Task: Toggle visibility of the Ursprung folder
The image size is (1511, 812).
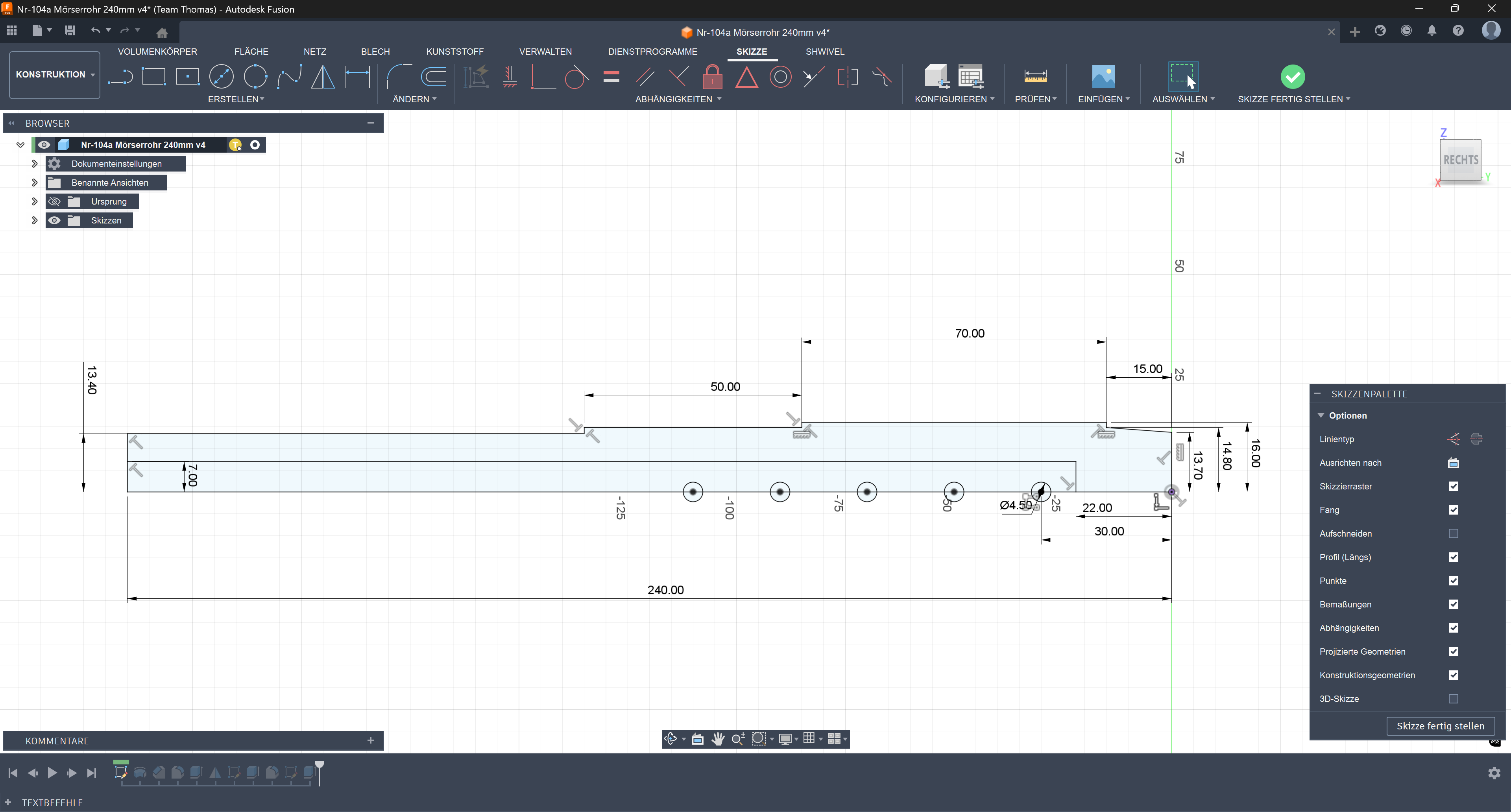Action: [x=55, y=202]
